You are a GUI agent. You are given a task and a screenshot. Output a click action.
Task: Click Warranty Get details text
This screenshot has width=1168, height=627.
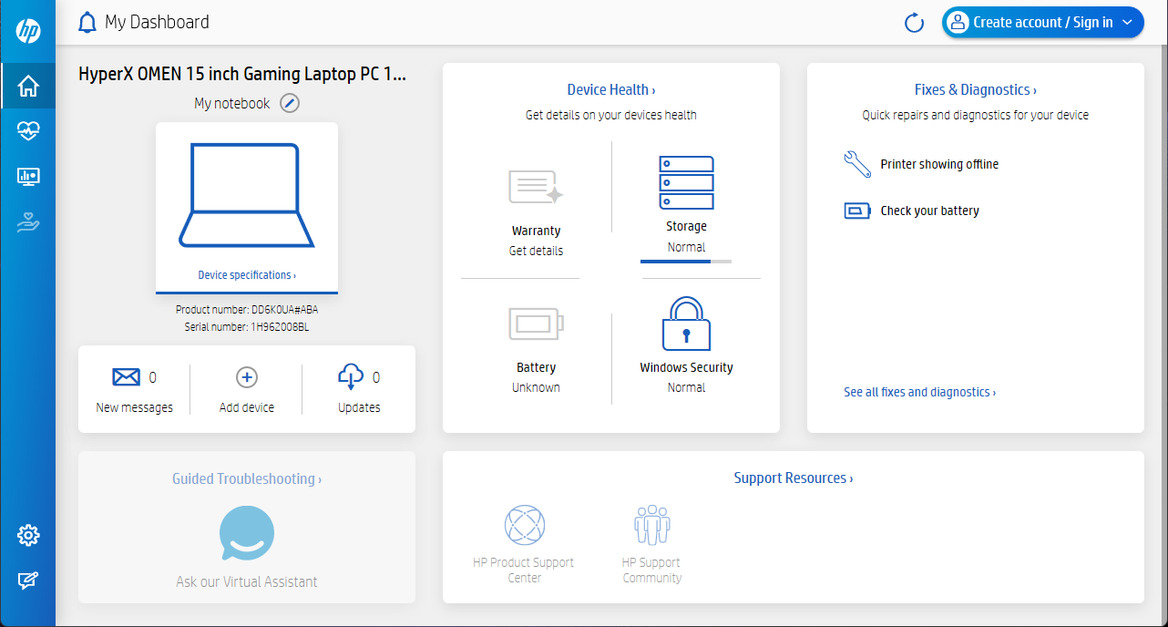[536, 250]
